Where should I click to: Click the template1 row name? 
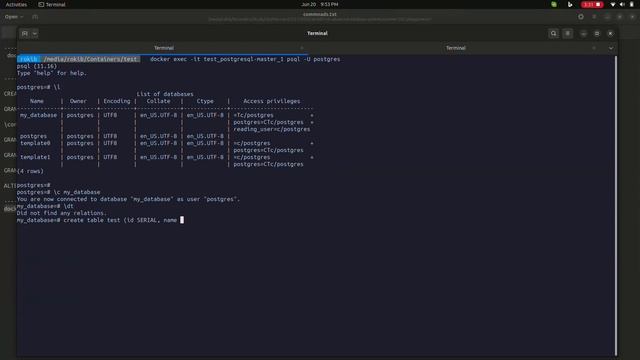pos(35,157)
